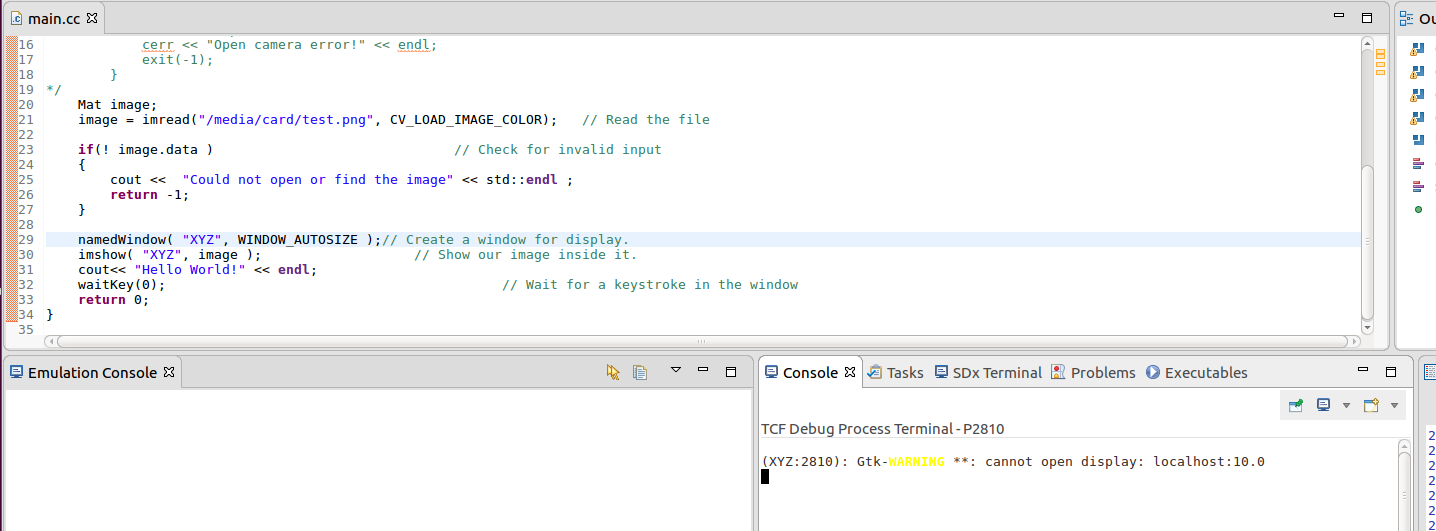The height and width of the screenshot is (531, 1436).
Task: Click the Open Console icon
Action: click(1371, 405)
